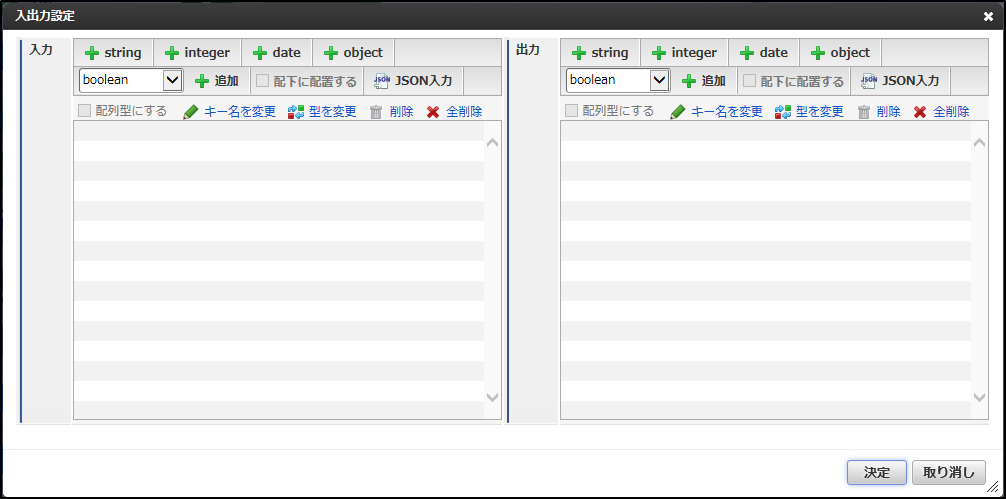Screen dimensions: 1006x499
Task: Check 配列型にする in the 入力 panel
Action: 85,111
